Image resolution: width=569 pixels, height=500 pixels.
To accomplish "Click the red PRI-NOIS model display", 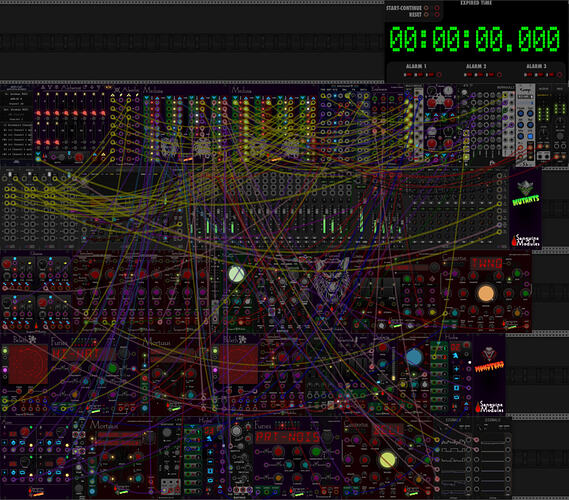I will (x=287, y=437).
